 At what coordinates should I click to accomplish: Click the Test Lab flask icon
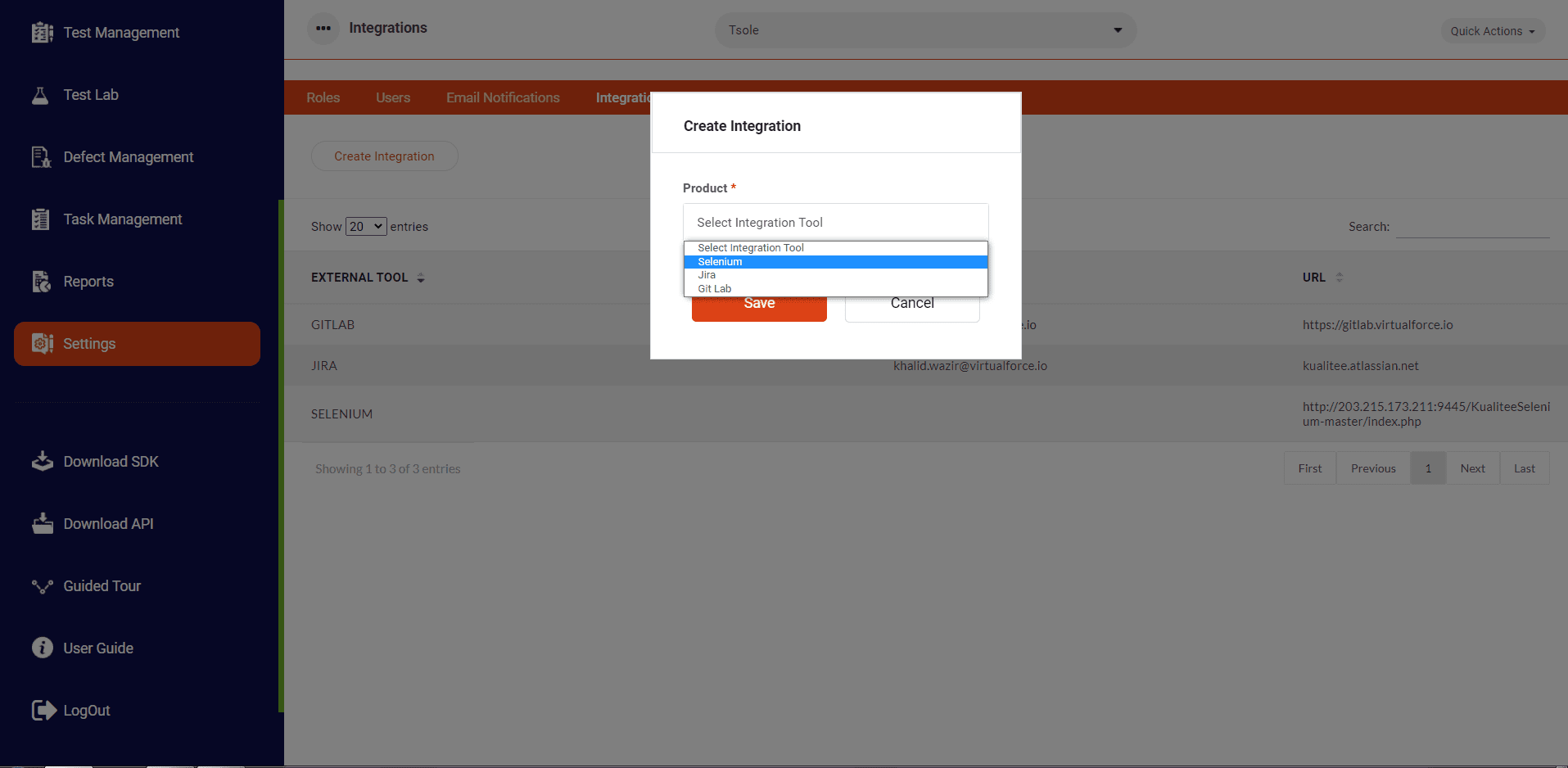pyautogui.click(x=40, y=95)
